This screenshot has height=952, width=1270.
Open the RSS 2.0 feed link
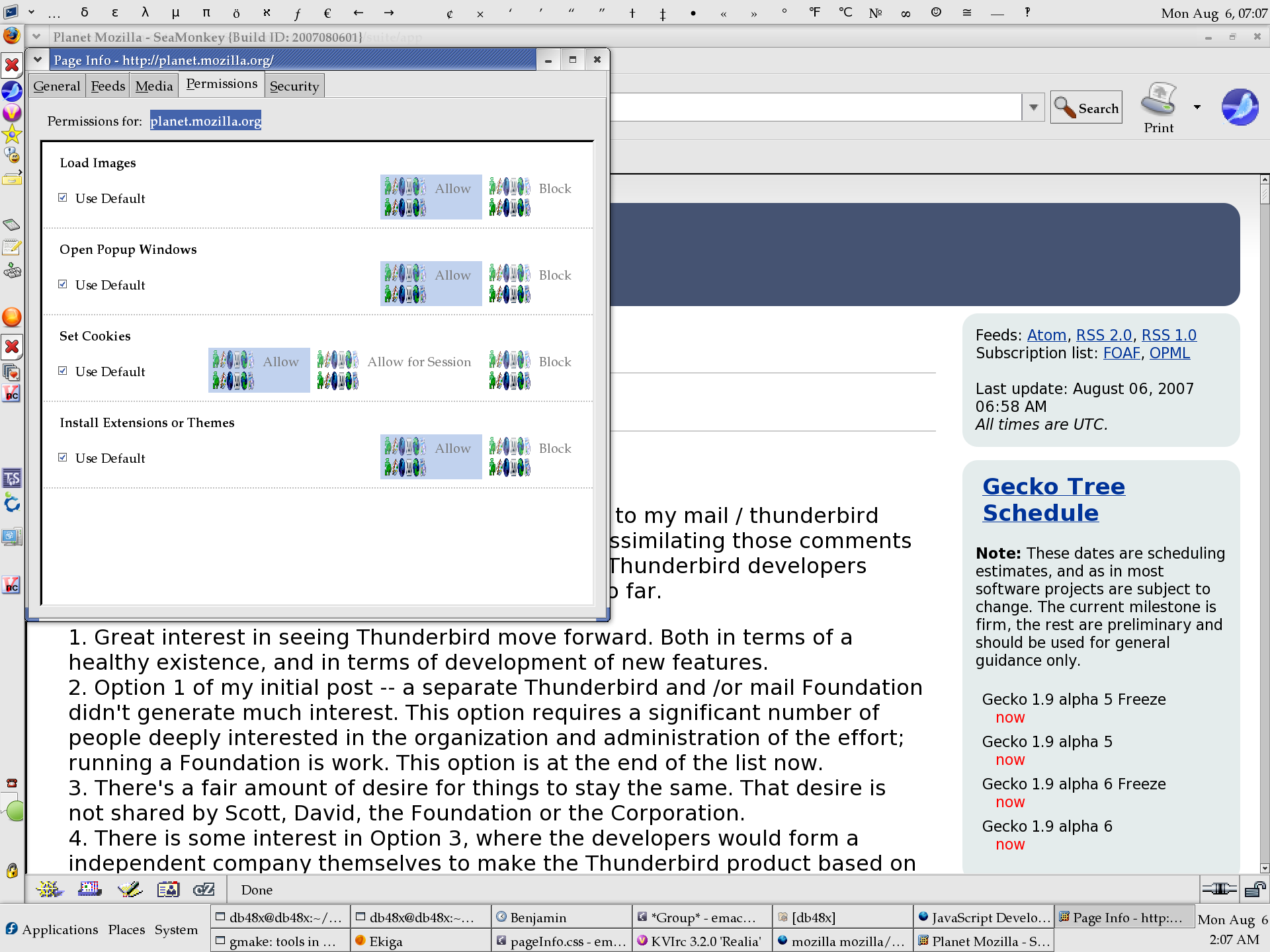click(x=1104, y=335)
